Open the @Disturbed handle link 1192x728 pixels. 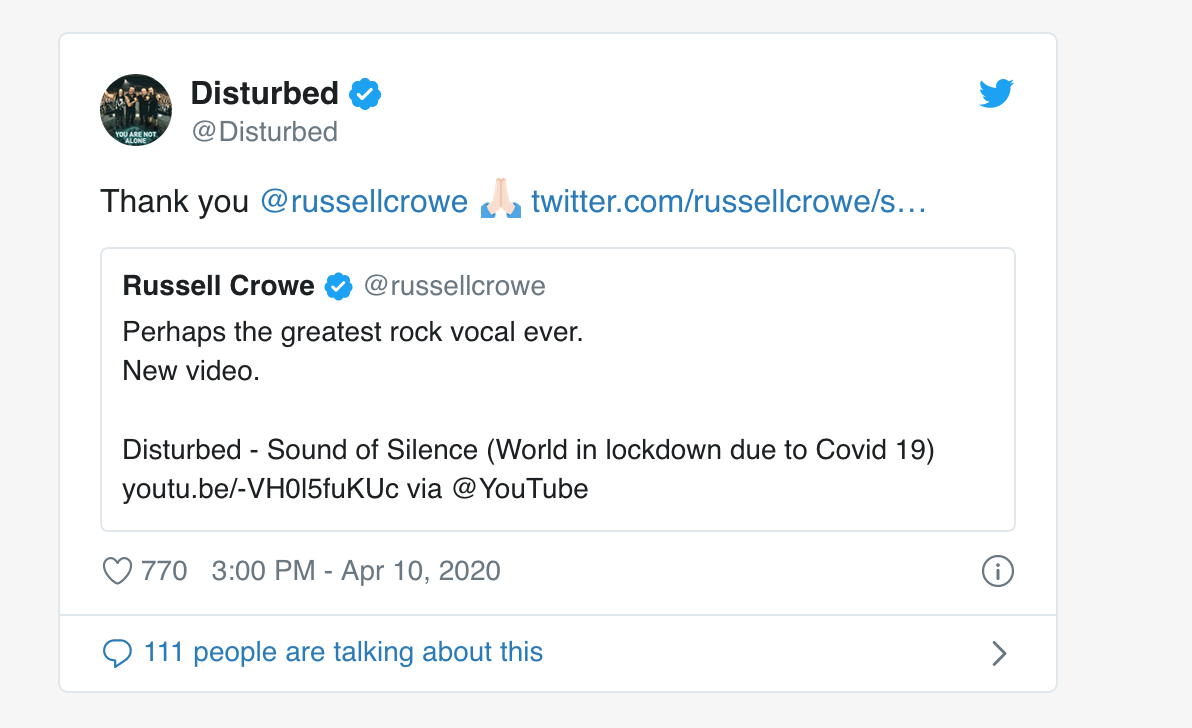pyautogui.click(x=265, y=131)
